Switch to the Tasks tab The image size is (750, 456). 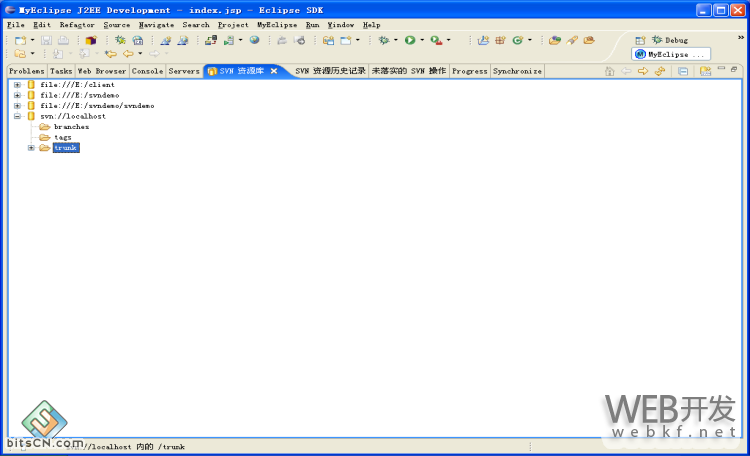tap(61, 71)
